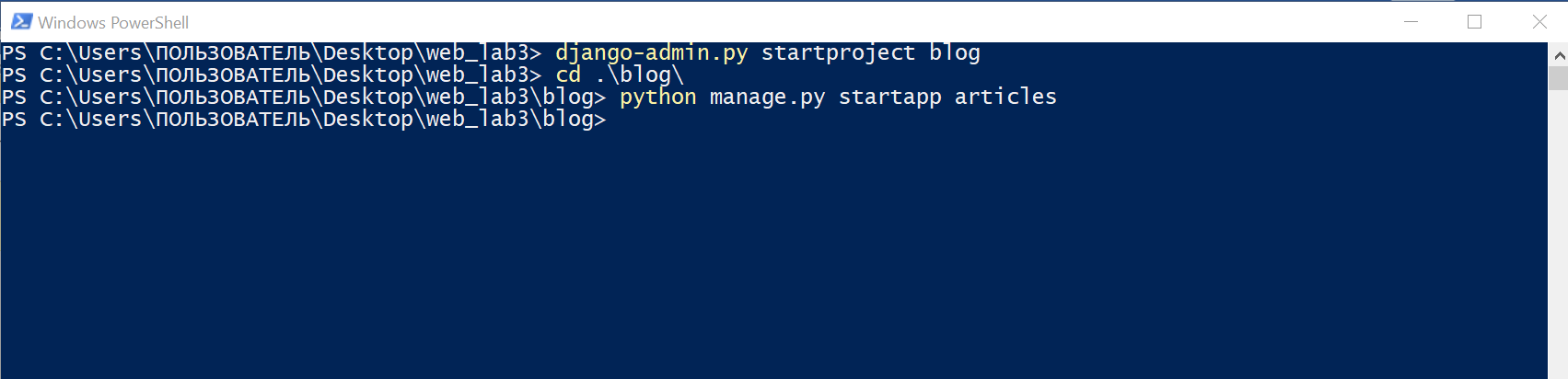
Task: Click the word blog ending first command
Action: 955,53
